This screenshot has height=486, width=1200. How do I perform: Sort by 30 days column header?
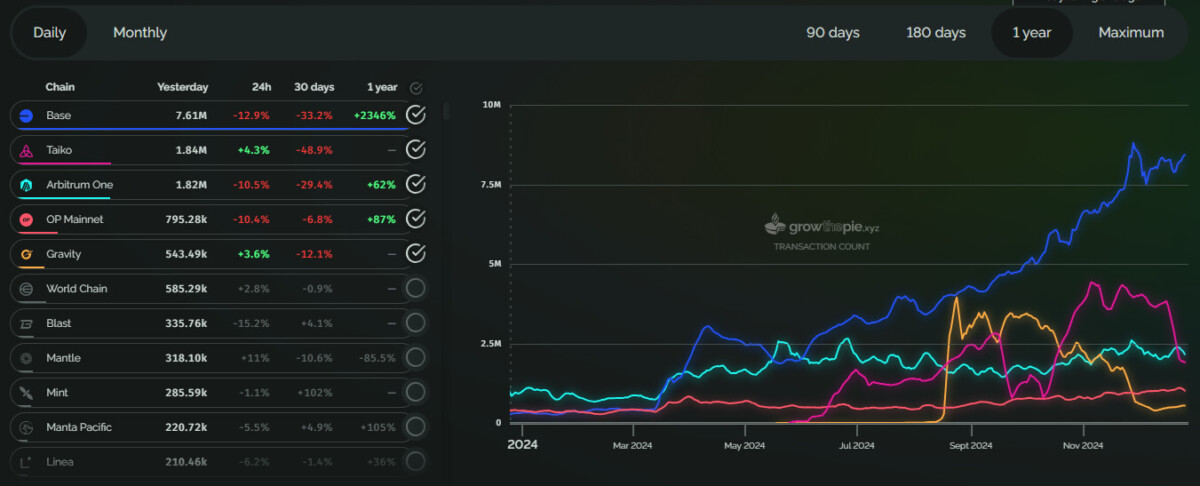pyautogui.click(x=315, y=88)
